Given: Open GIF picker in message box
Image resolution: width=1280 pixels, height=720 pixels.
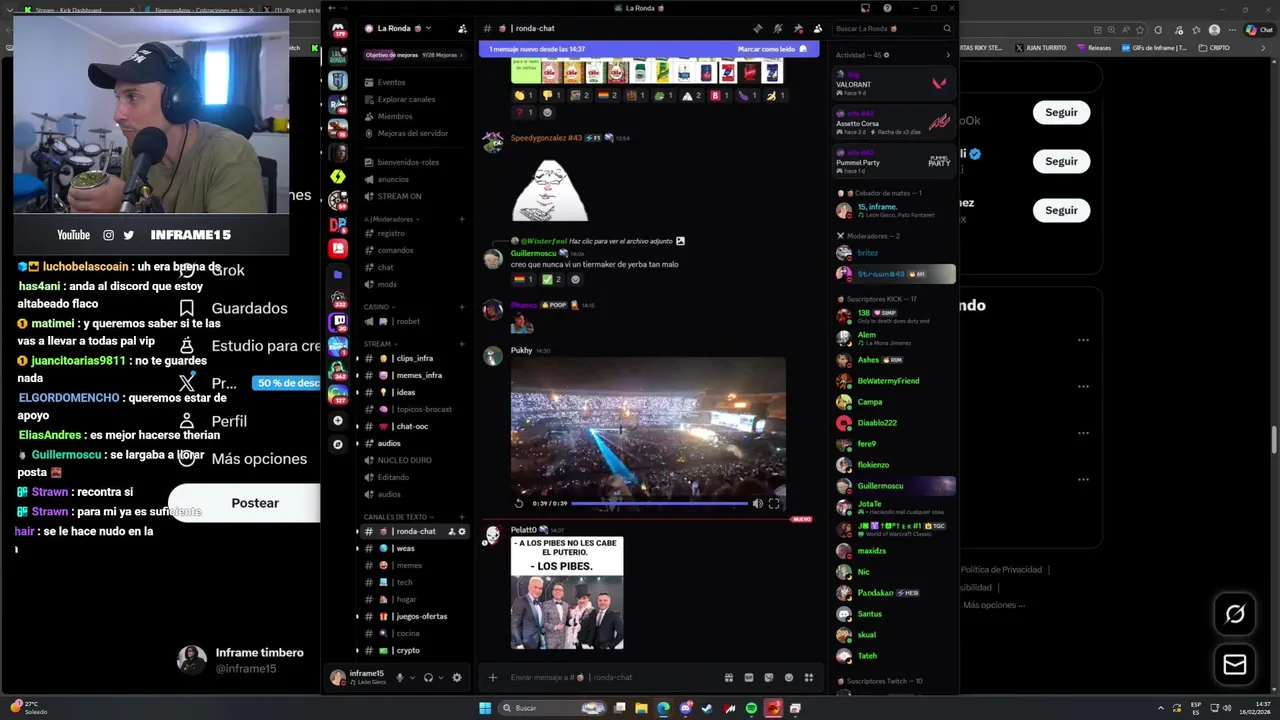Looking at the screenshot, I should click(x=749, y=677).
